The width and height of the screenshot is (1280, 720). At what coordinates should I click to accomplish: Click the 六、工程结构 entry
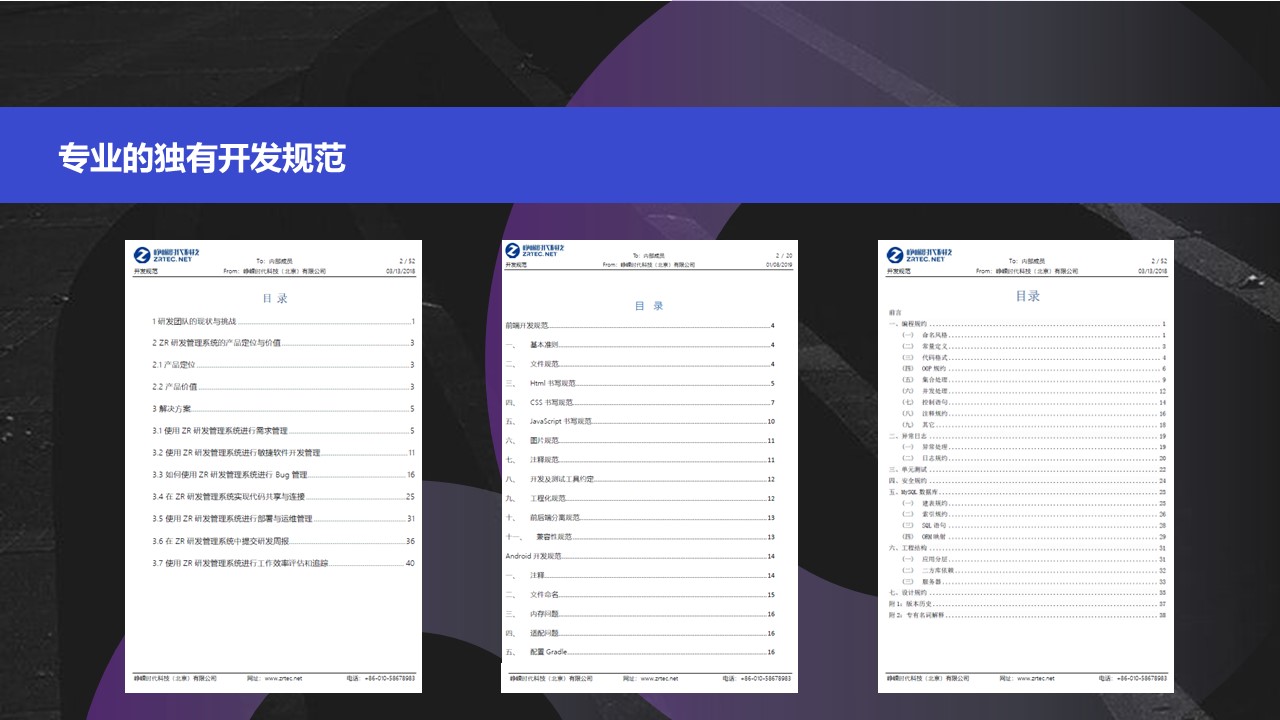(x=1027, y=548)
